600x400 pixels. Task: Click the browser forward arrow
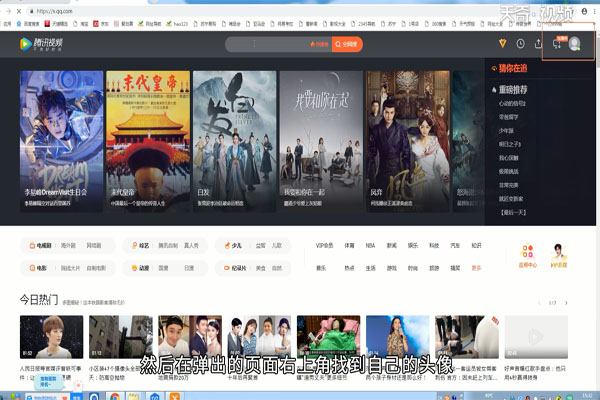coord(8,11)
